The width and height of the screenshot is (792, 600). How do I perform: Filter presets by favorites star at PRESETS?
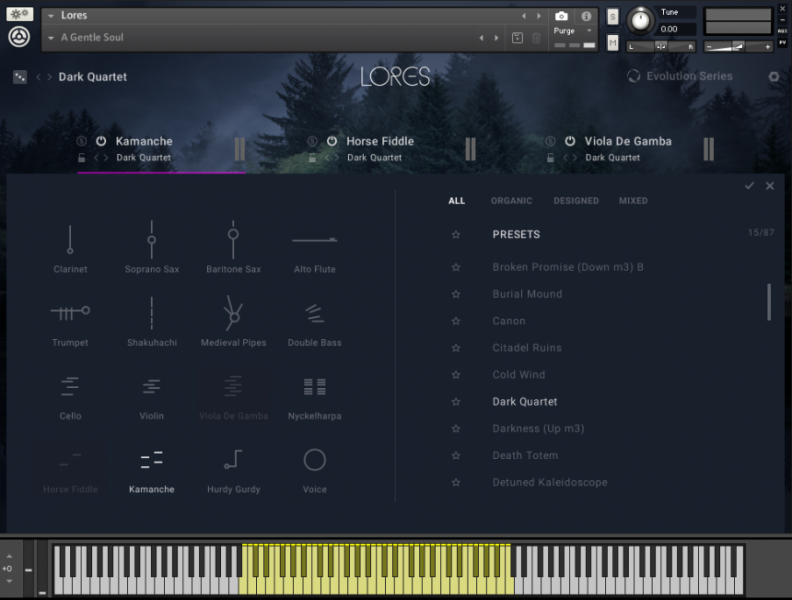[x=456, y=234]
